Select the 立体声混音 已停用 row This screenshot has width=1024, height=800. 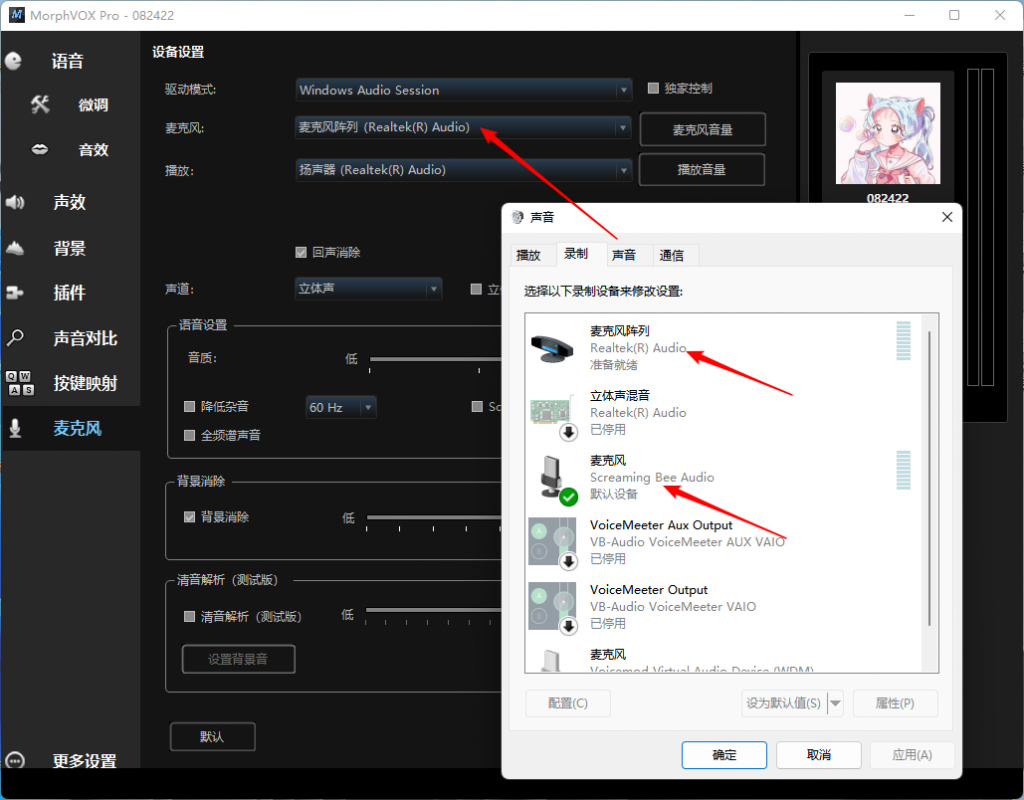tap(723, 413)
